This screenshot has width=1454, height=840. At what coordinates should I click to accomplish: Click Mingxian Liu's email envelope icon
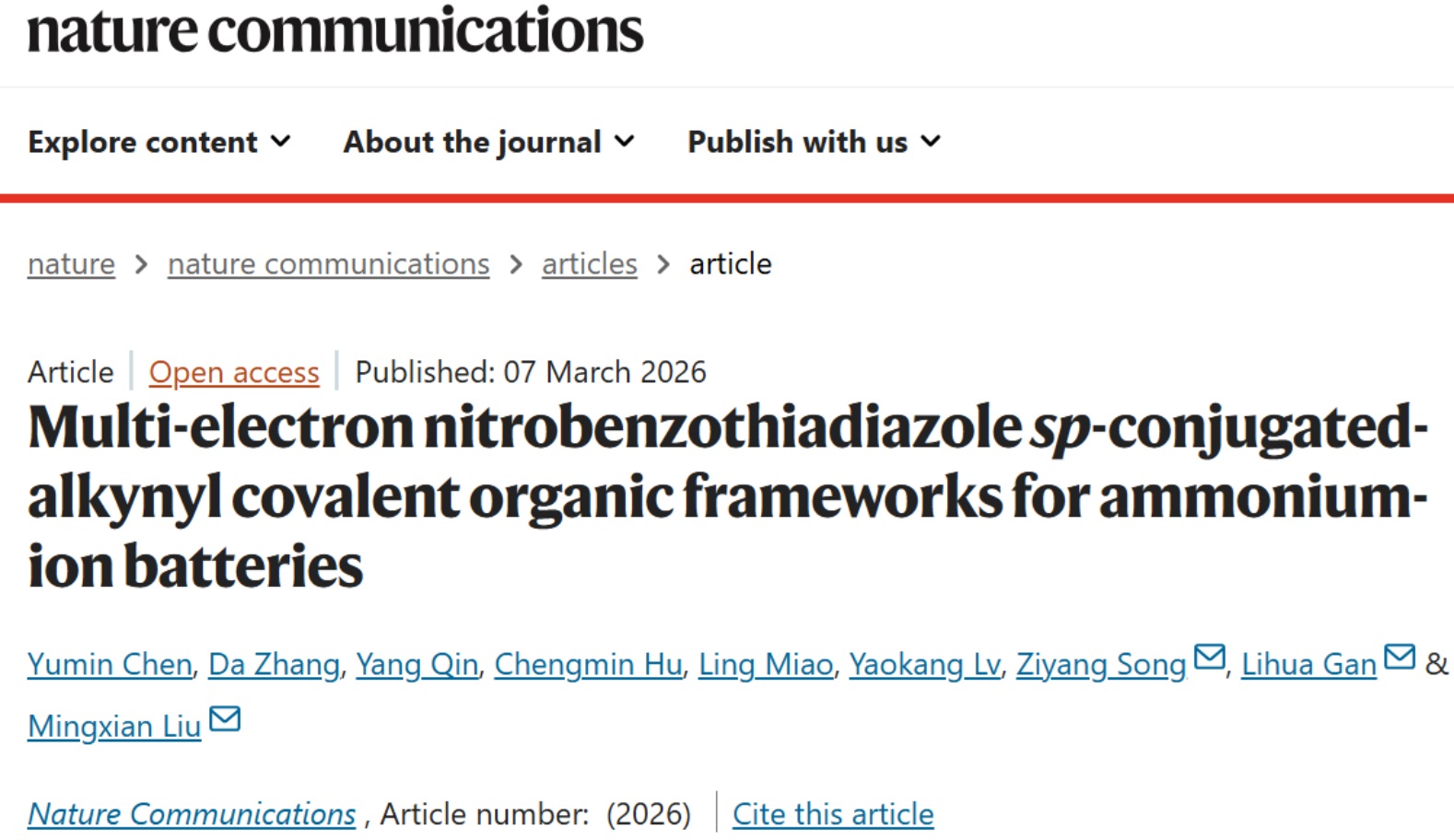click(x=225, y=718)
